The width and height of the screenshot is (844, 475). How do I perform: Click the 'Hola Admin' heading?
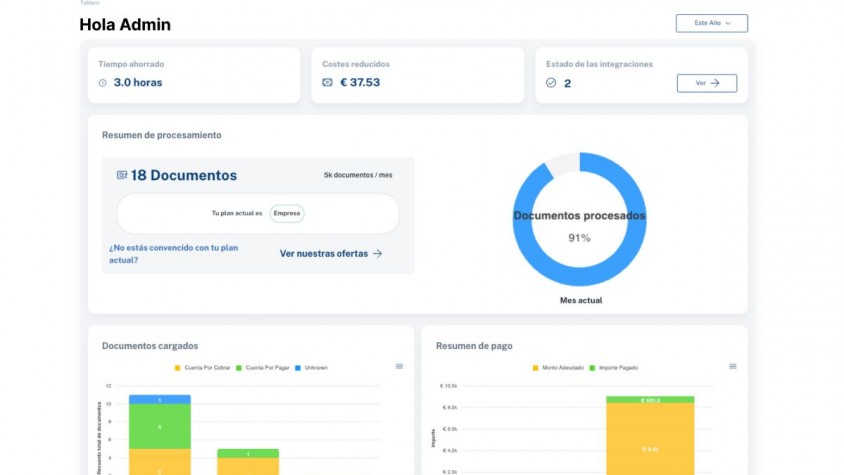[x=125, y=24]
